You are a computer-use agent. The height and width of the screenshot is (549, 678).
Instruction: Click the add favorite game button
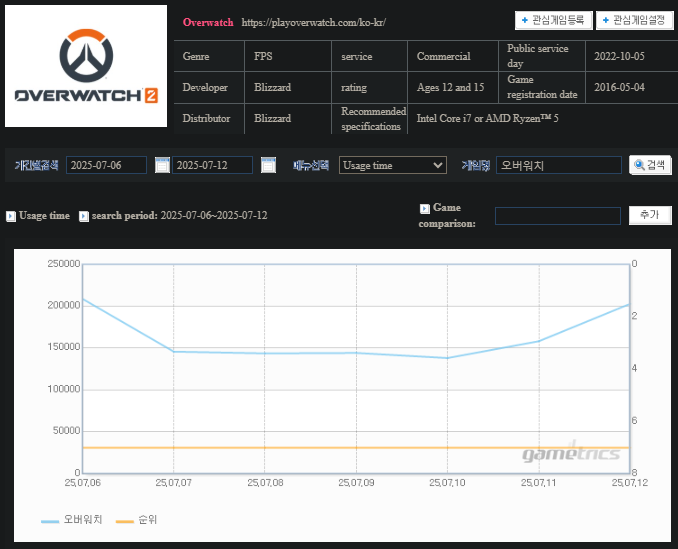click(x=553, y=20)
